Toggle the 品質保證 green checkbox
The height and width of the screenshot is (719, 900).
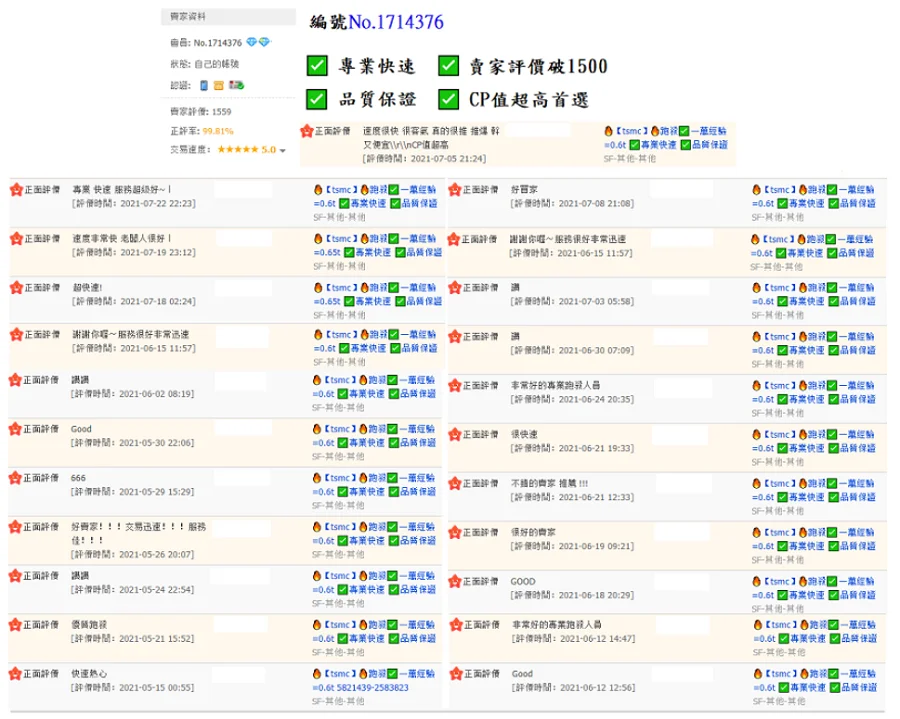pos(317,99)
